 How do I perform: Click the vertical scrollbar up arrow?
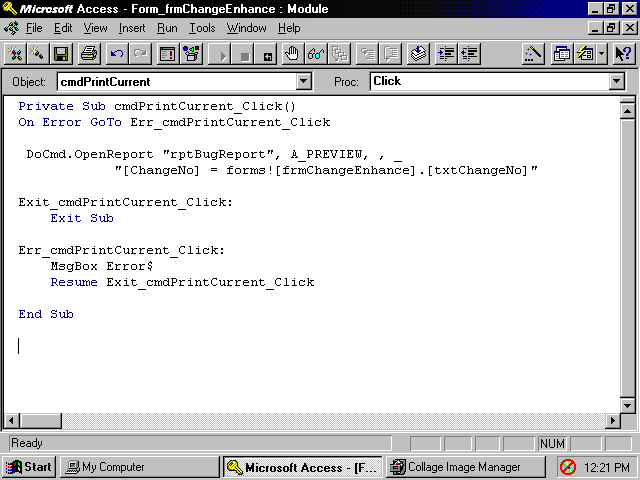click(x=627, y=111)
